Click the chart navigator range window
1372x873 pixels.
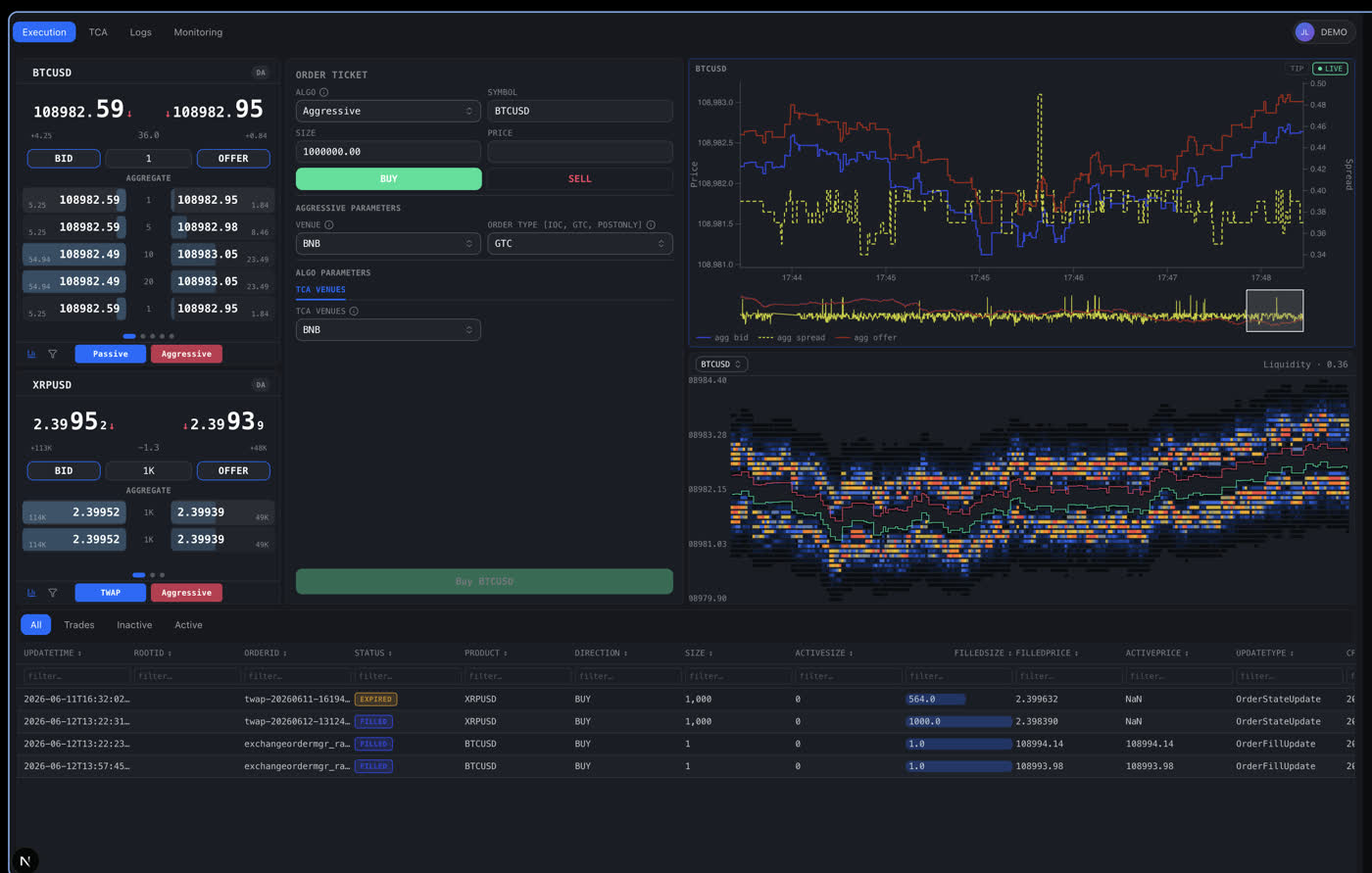coord(1274,311)
